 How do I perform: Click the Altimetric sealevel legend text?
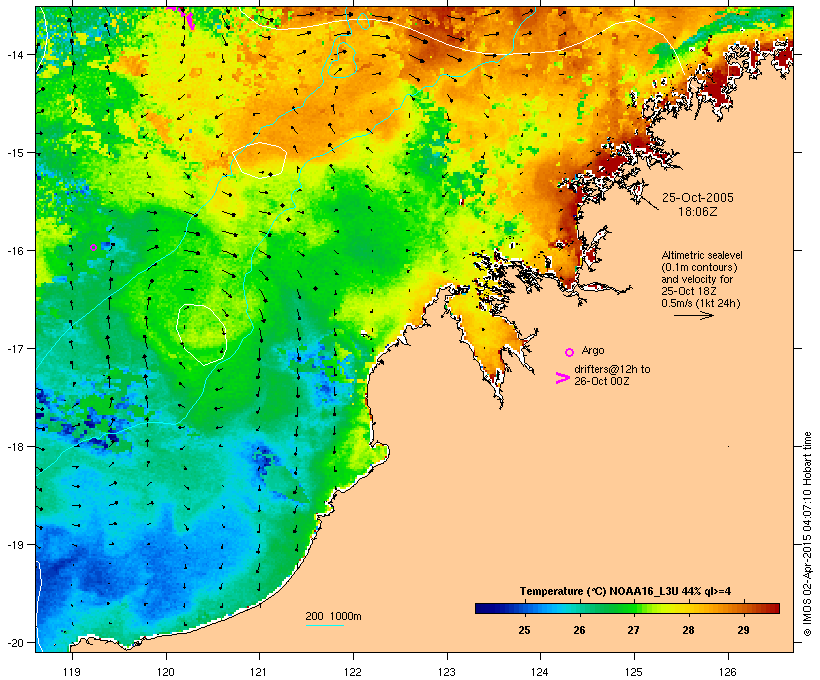coord(702,255)
